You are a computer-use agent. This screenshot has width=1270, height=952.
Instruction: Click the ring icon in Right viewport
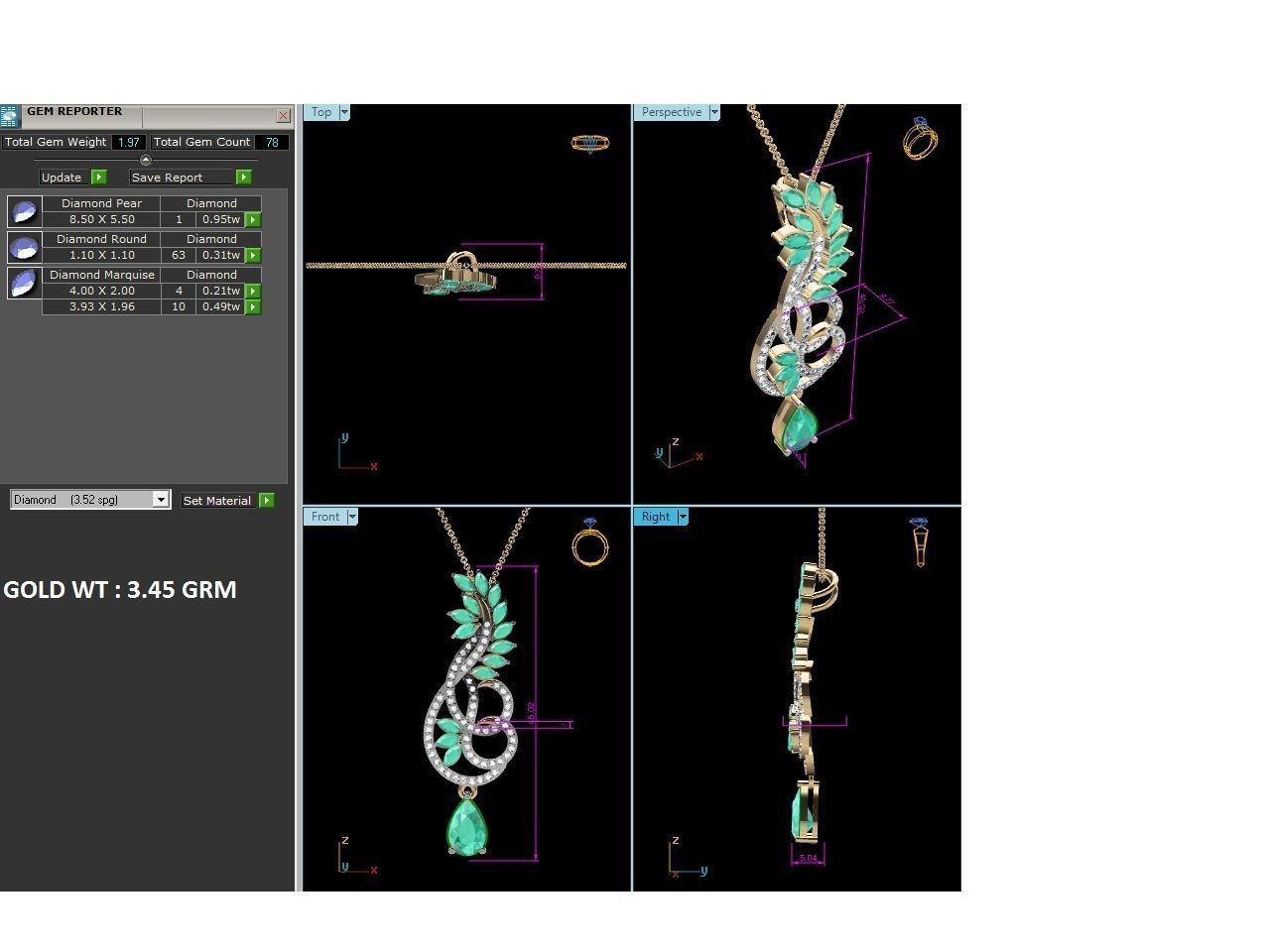[919, 541]
